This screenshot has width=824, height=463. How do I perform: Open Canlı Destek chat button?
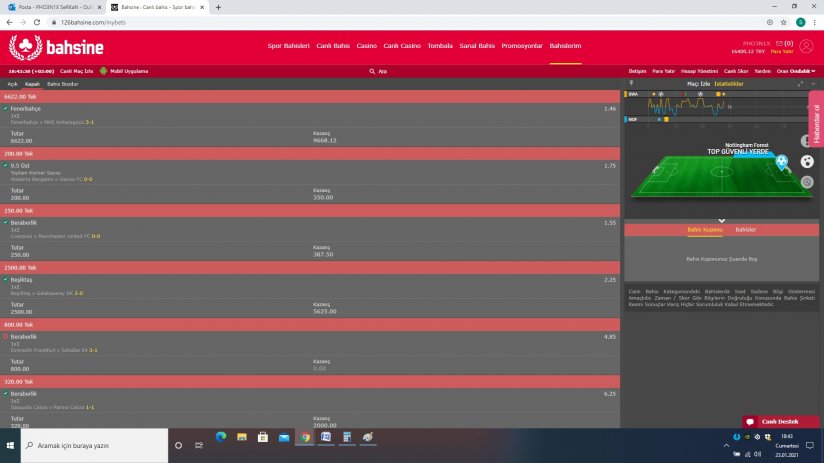coord(780,421)
